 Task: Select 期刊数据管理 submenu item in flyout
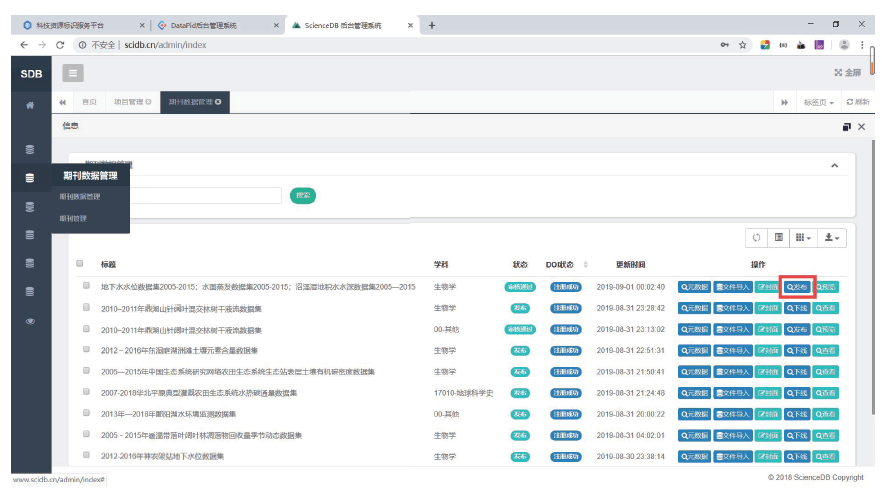click(x=80, y=196)
